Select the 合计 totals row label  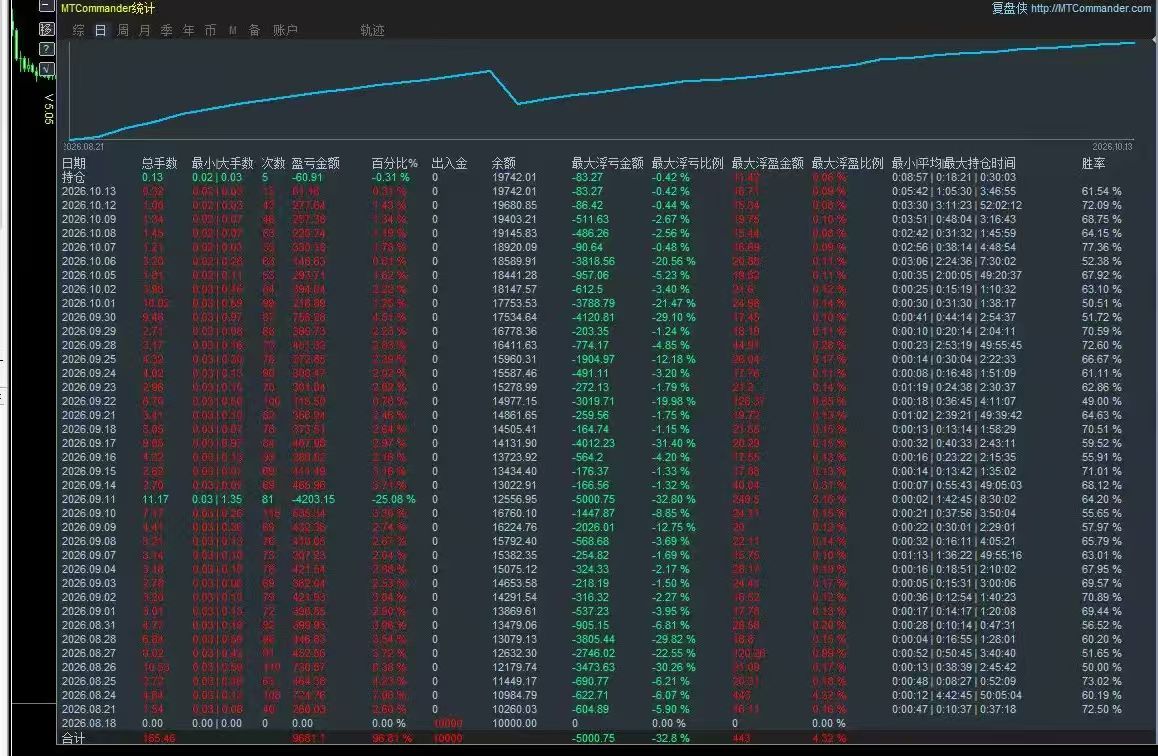74,738
